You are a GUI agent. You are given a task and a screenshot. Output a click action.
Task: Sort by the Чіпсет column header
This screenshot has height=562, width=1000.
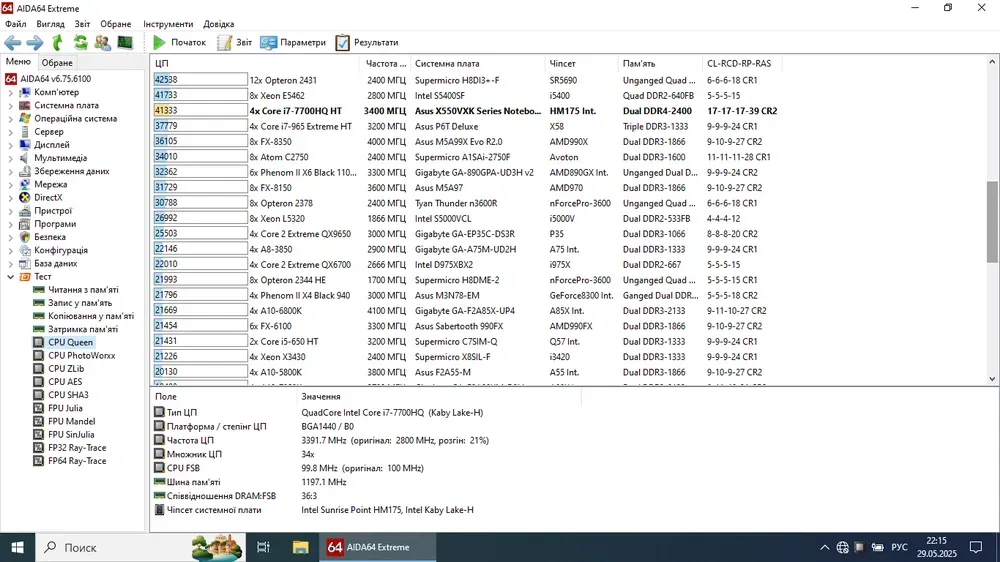(x=563, y=63)
